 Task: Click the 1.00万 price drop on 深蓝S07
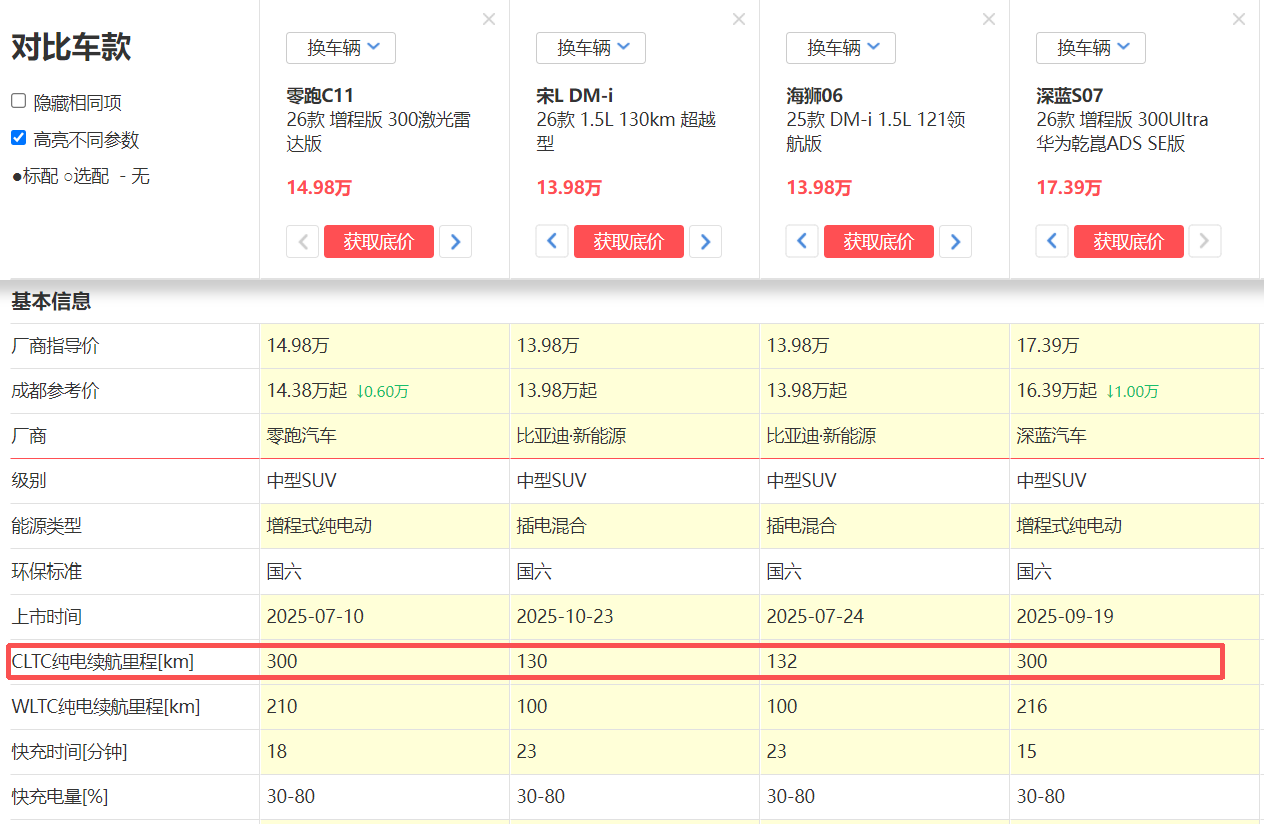point(1132,392)
